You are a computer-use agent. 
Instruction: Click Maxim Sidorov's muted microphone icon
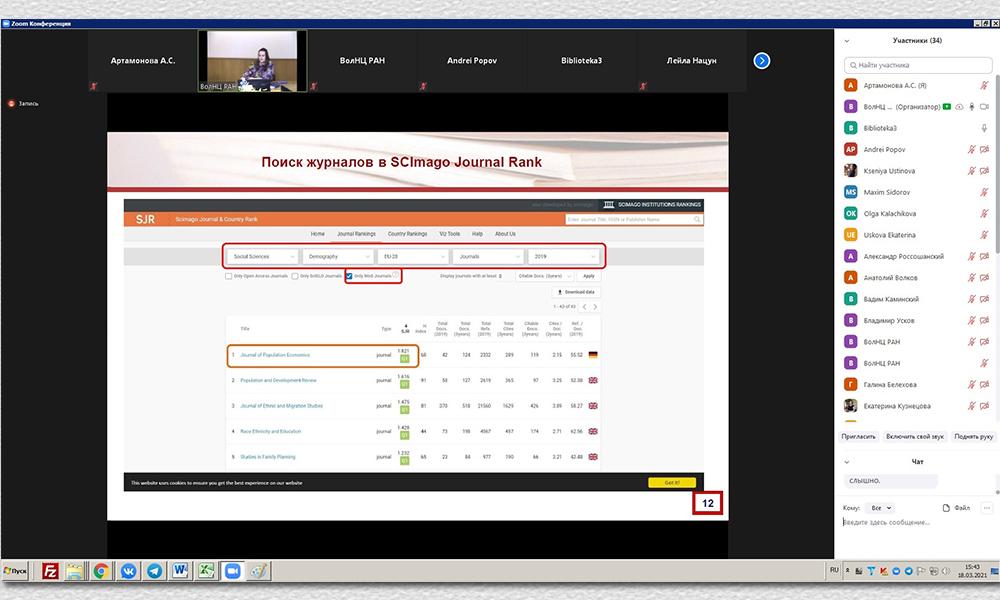[x=984, y=192]
